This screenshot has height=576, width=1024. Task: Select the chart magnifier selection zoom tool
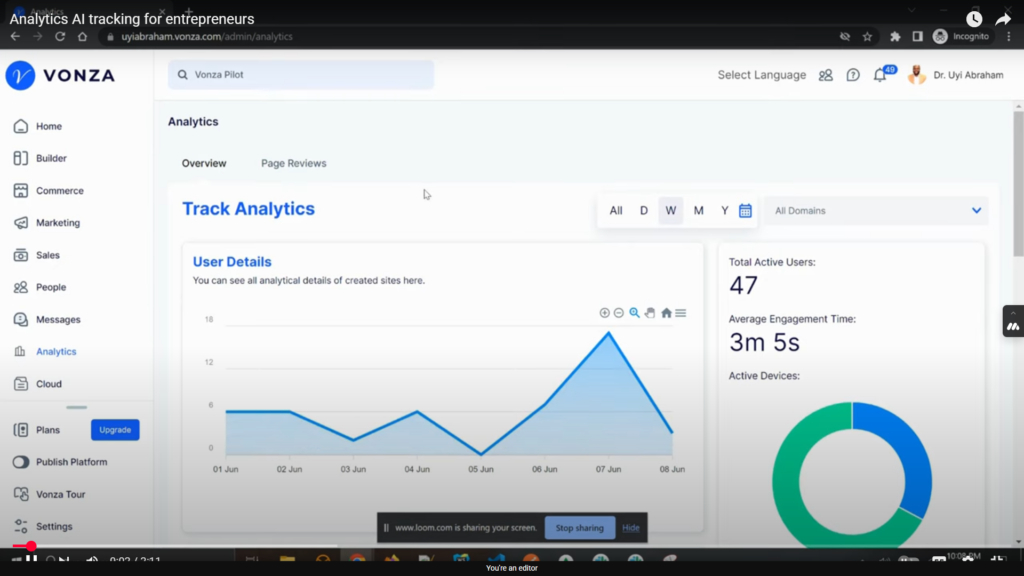(x=634, y=313)
